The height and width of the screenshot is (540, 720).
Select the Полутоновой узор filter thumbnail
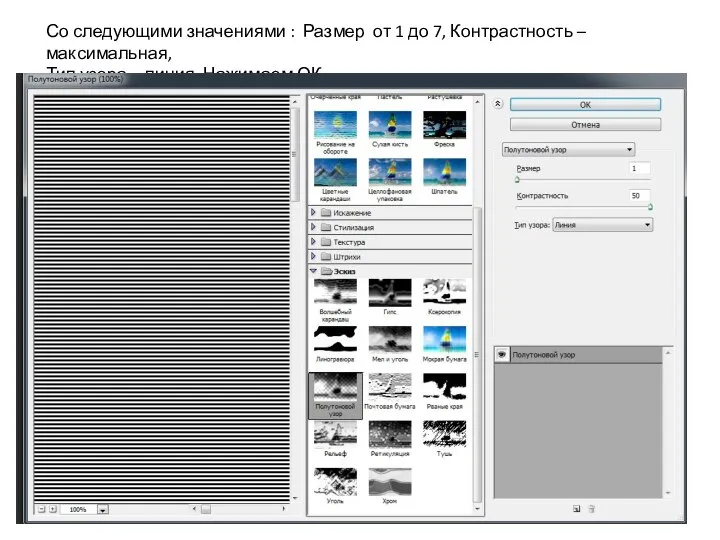pyautogui.click(x=335, y=387)
